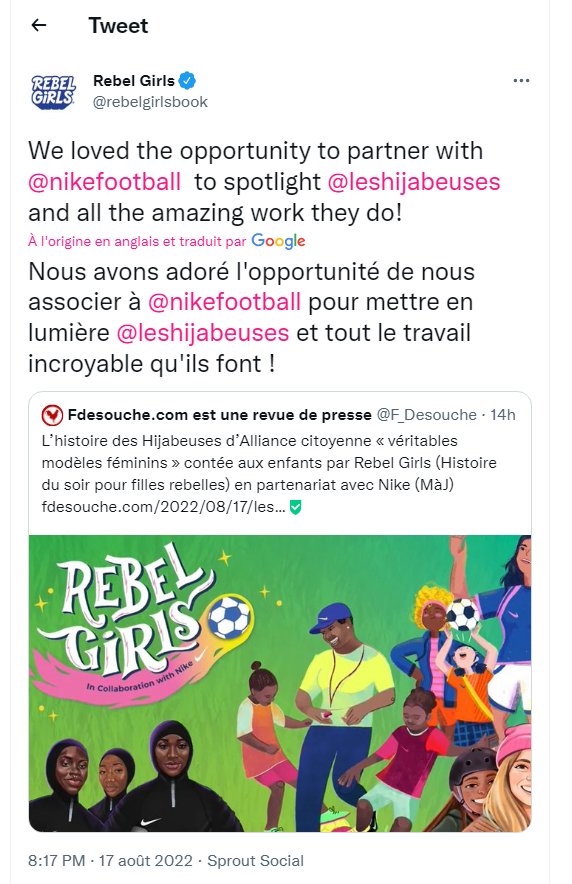Open the @nikefootball mention in English text
Image resolution: width=572 pixels, height=884 pixels.
point(105,182)
